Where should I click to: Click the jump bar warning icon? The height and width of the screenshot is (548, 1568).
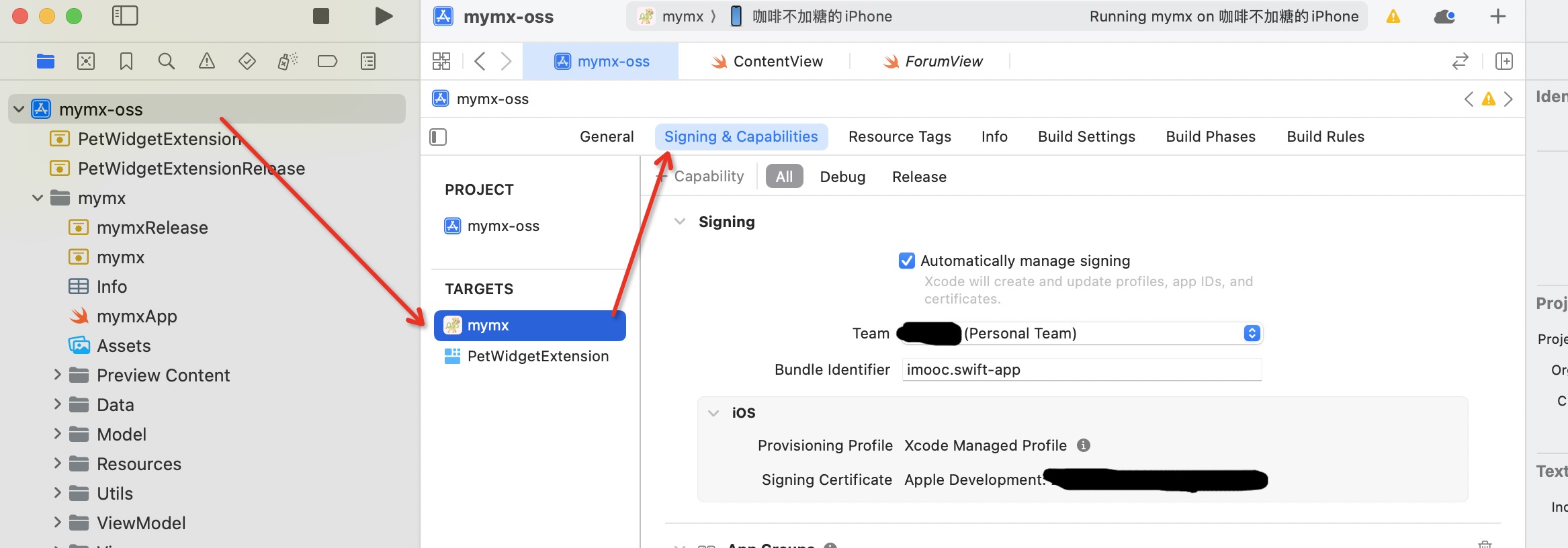tap(1489, 99)
